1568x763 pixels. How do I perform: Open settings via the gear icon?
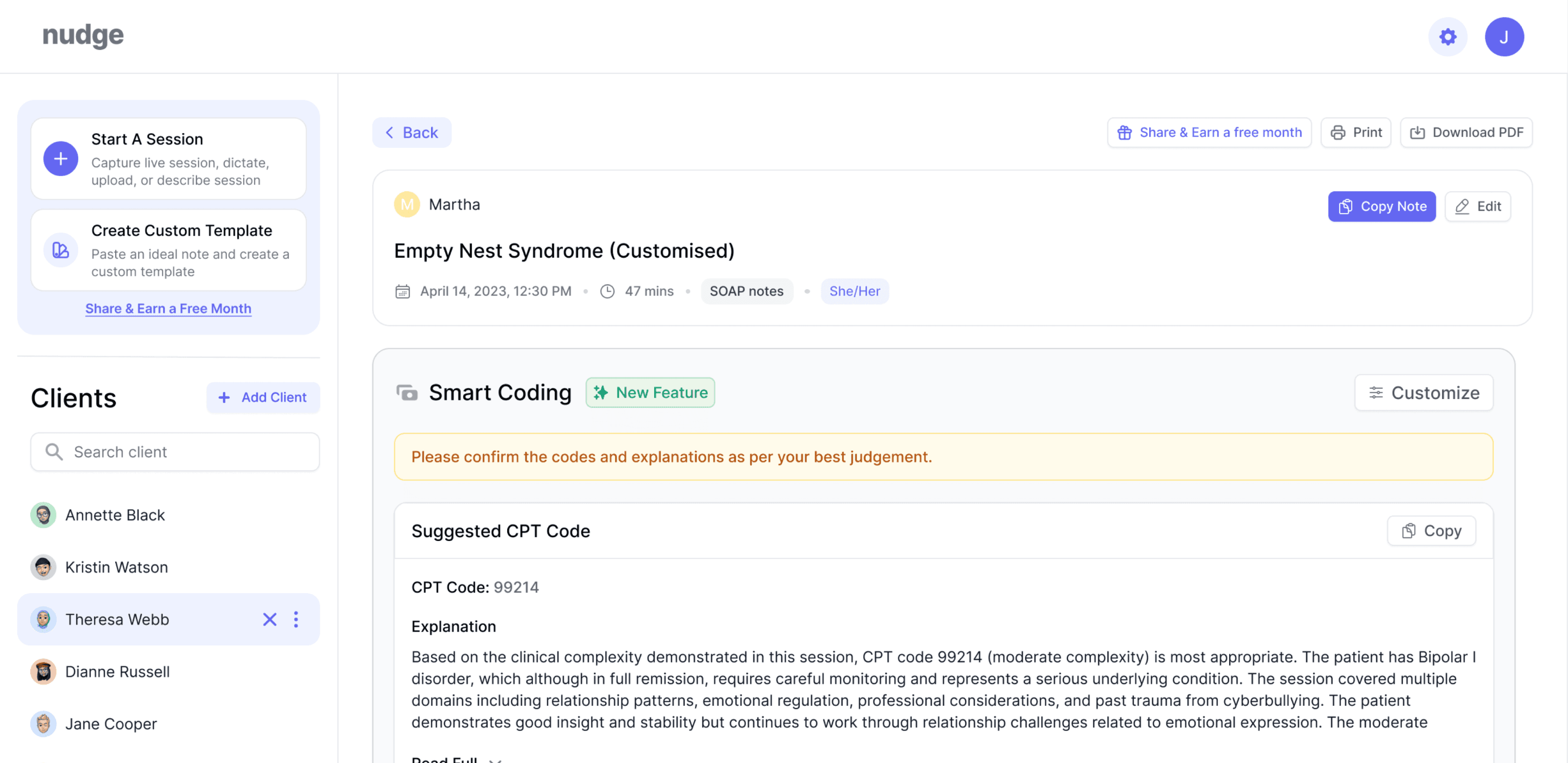(x=1447, y=37)
